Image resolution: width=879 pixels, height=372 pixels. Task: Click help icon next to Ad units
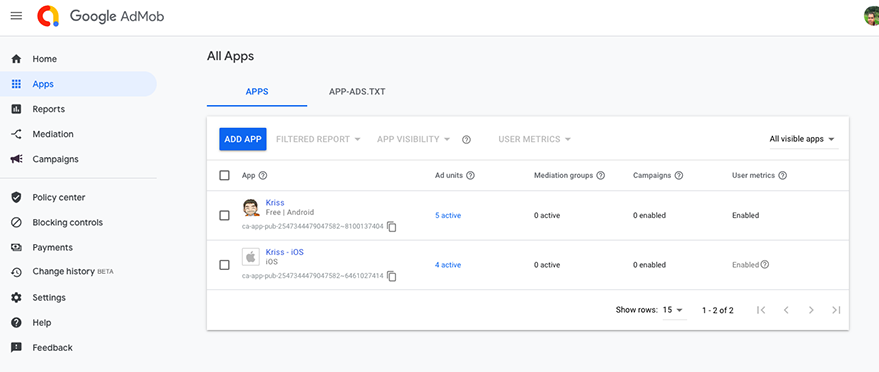[470, 175]
